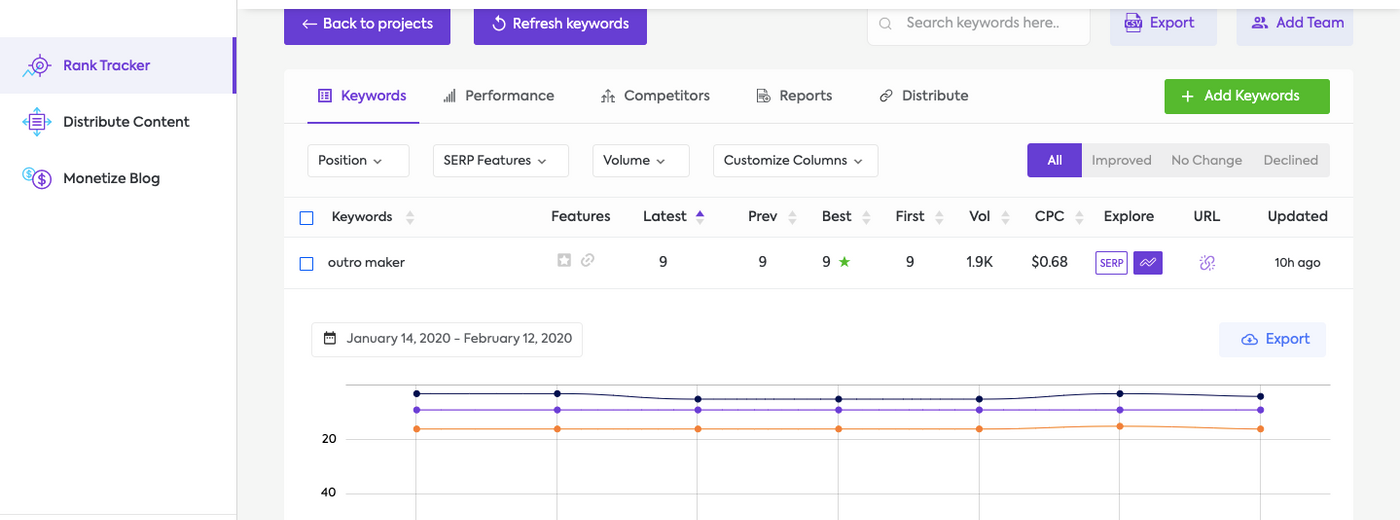
Task: Click the last dark blue chart point
Action: pyautogui.click(x=1260, y=397)
